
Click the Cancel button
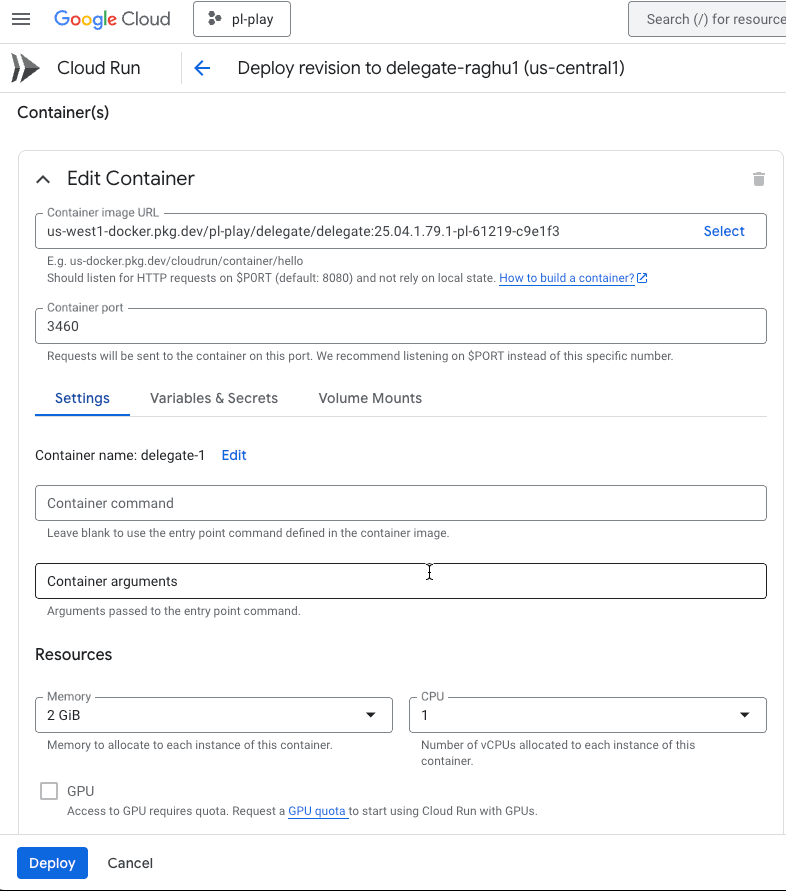point(130,863)
